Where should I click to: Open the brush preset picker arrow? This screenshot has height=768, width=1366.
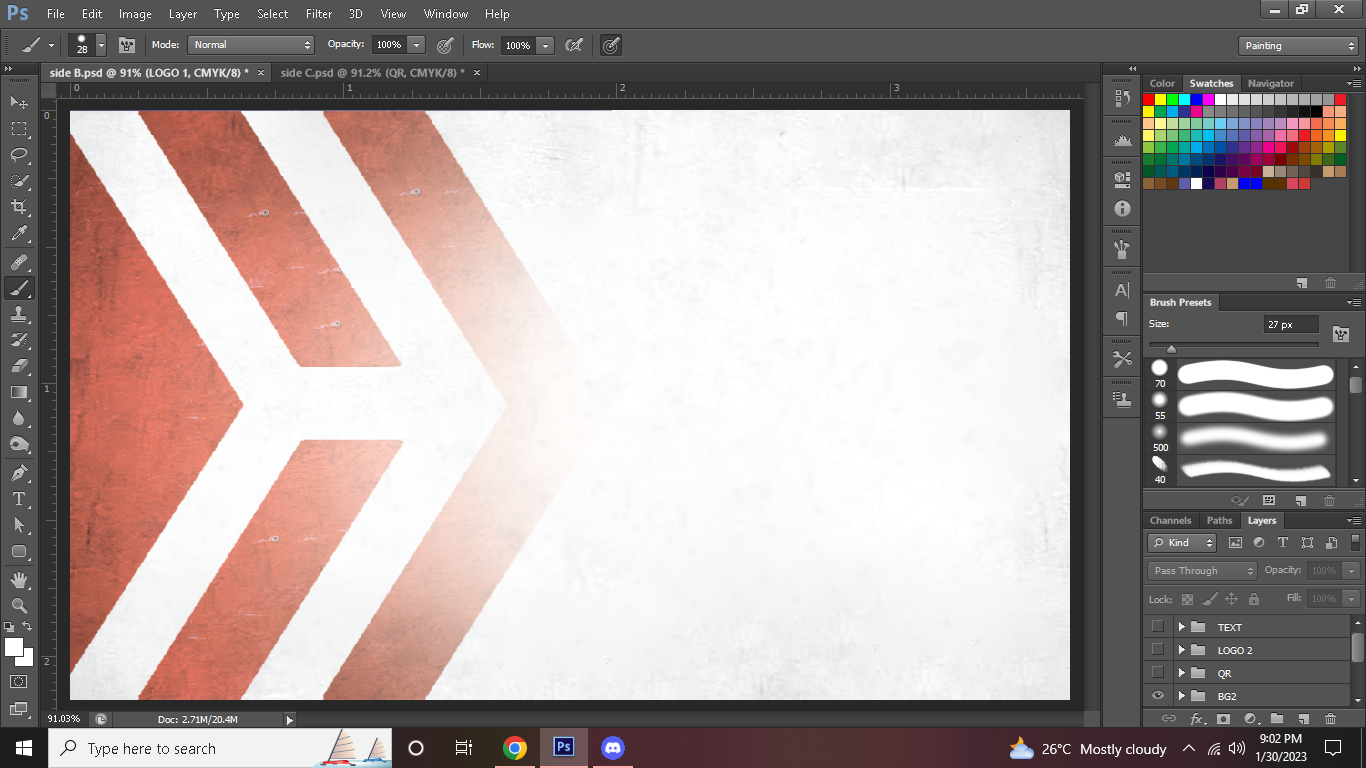coord(101,45)
